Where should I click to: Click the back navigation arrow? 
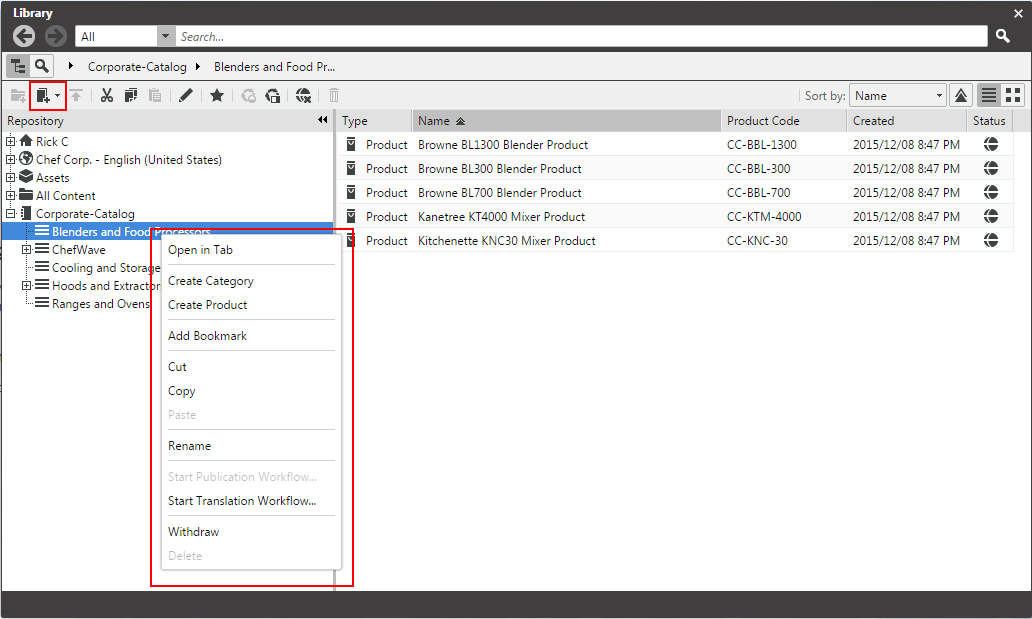[25, 36]
